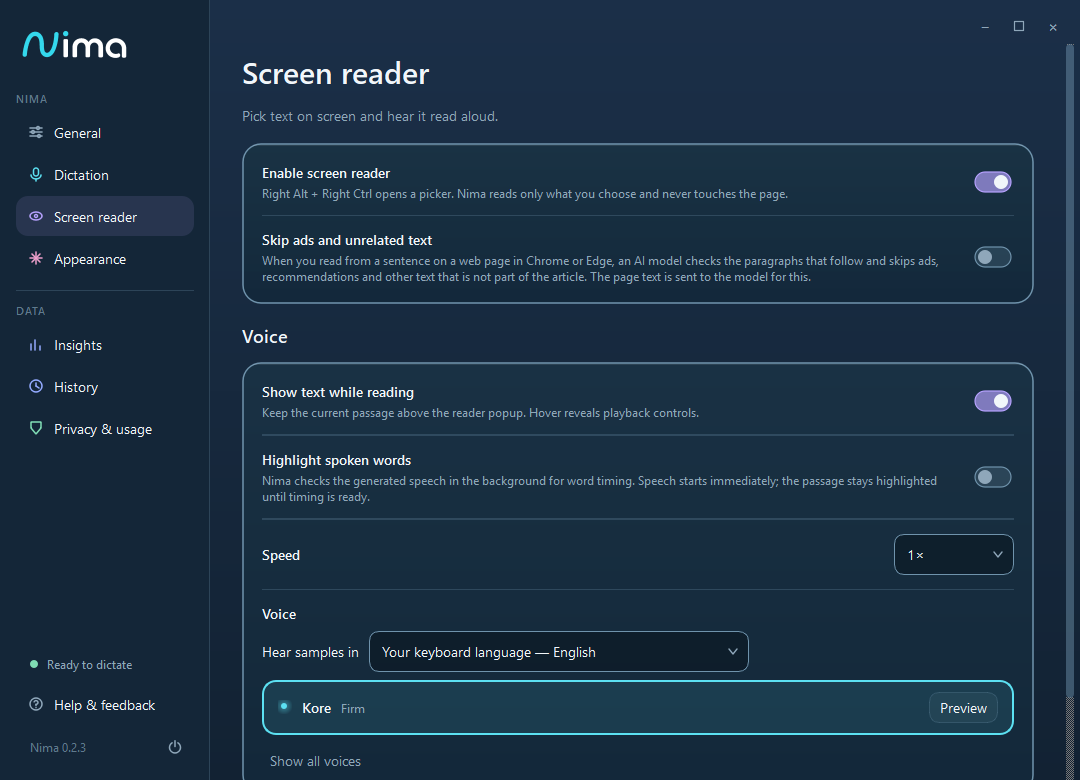
Task: Select the Kore voice radio button
Action: point(284,706)
